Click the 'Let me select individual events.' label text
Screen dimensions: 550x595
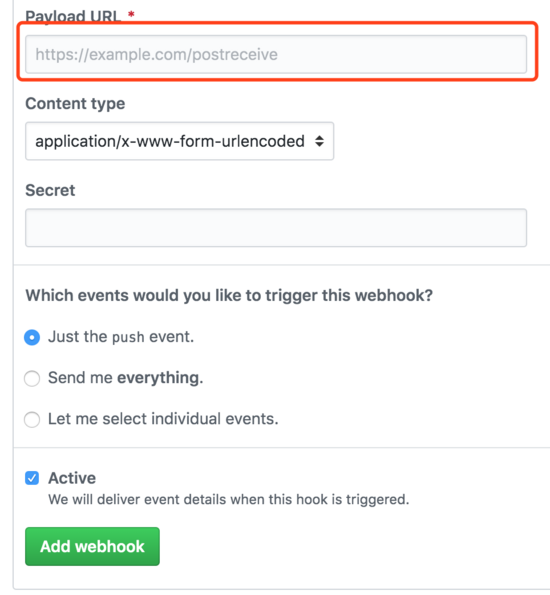click(x=163, y=419)
